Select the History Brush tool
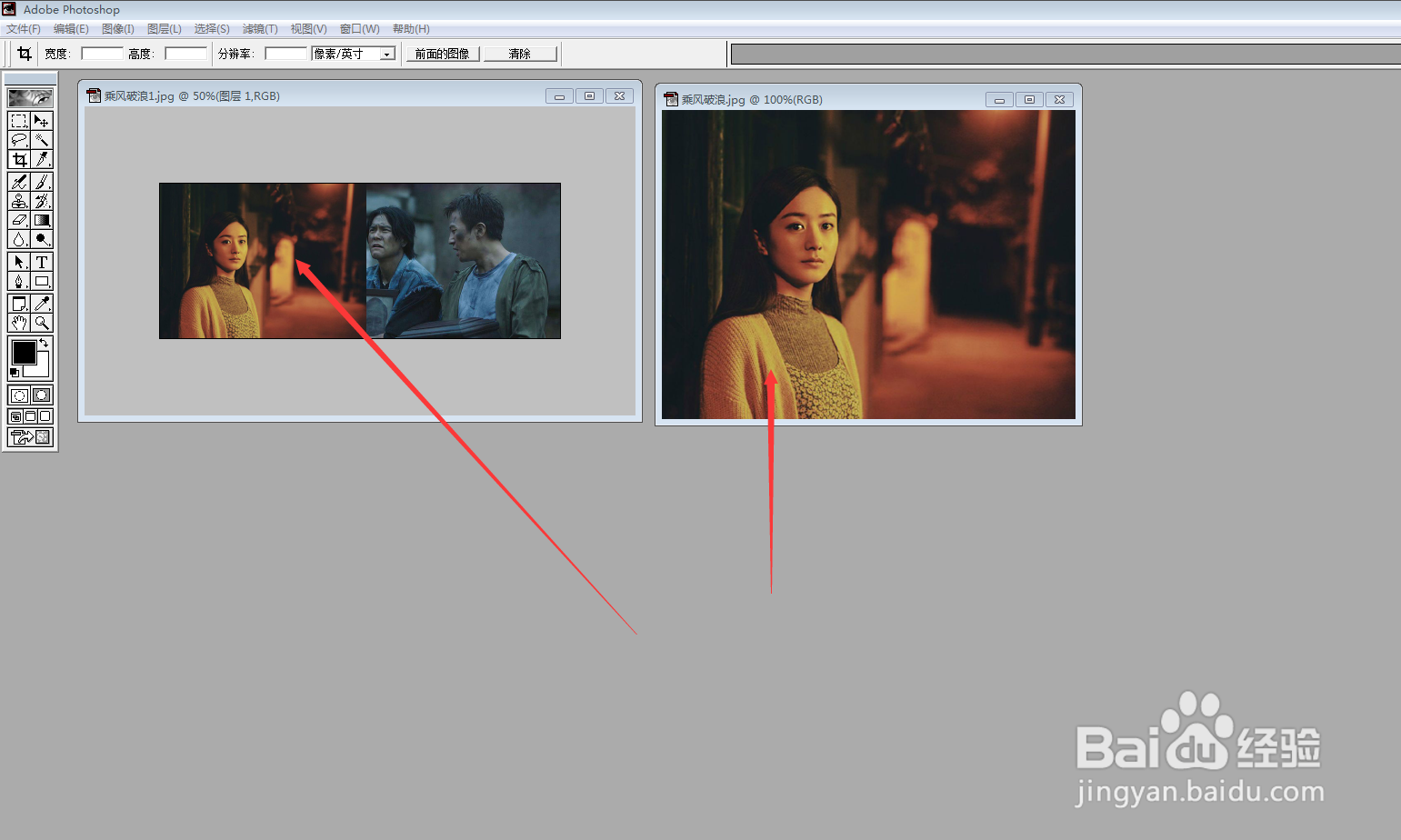Viewport: 1401px width, 840px height. click(42, 201)
